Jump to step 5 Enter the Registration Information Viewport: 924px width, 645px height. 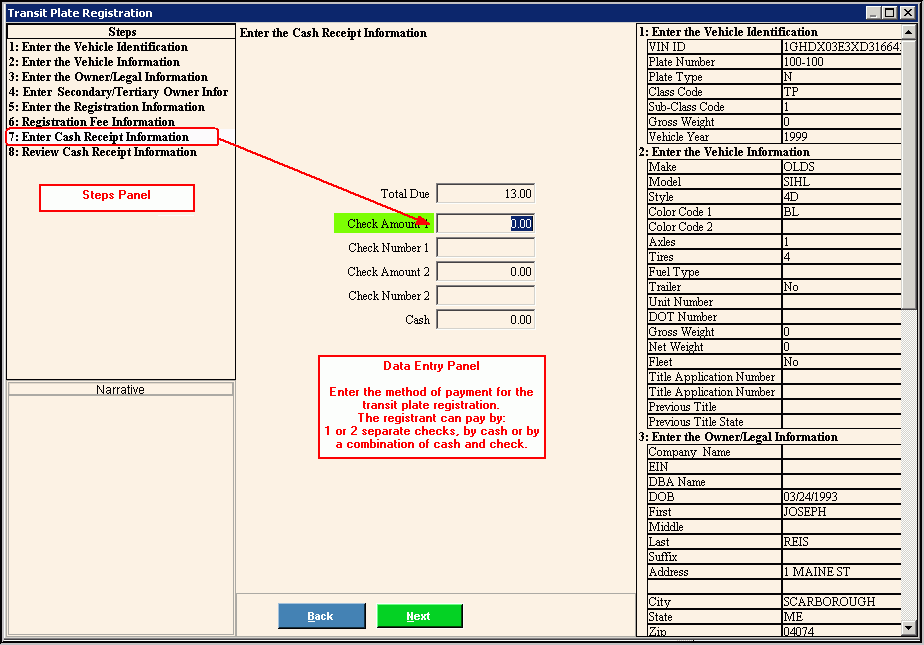pos(106,107)
